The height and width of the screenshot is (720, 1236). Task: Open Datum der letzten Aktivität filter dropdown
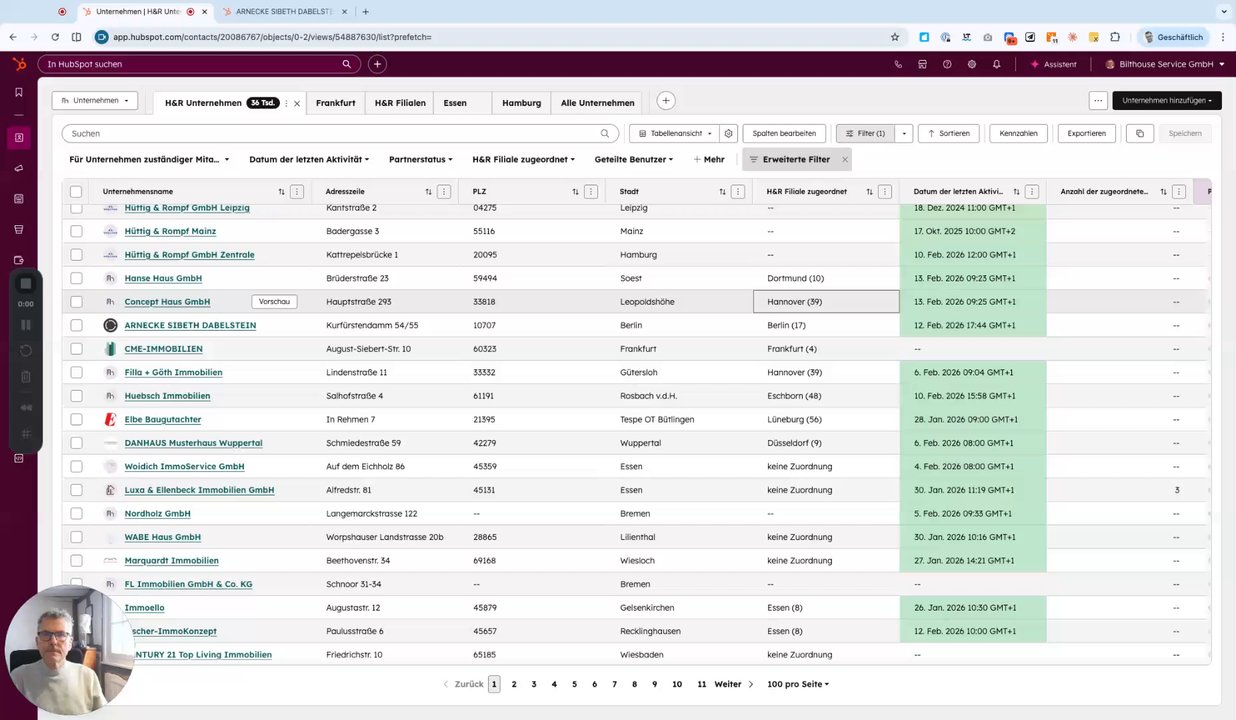click(x=309, y=159)
